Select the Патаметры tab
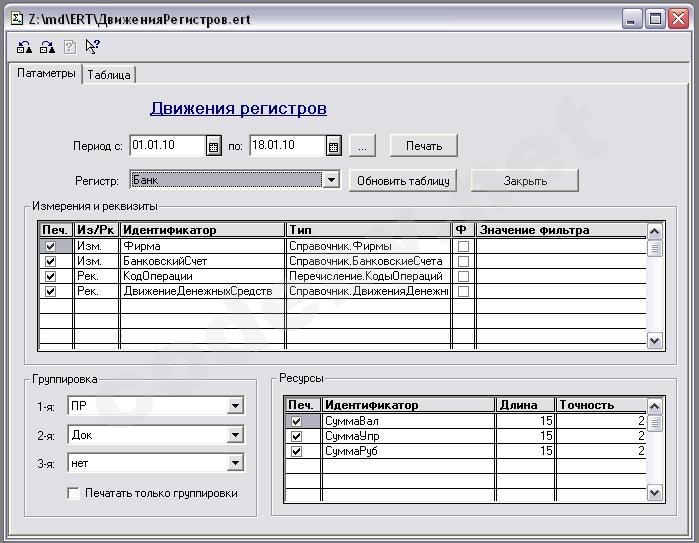This screenshot has width=699, height=543. [x=46, y=74]
